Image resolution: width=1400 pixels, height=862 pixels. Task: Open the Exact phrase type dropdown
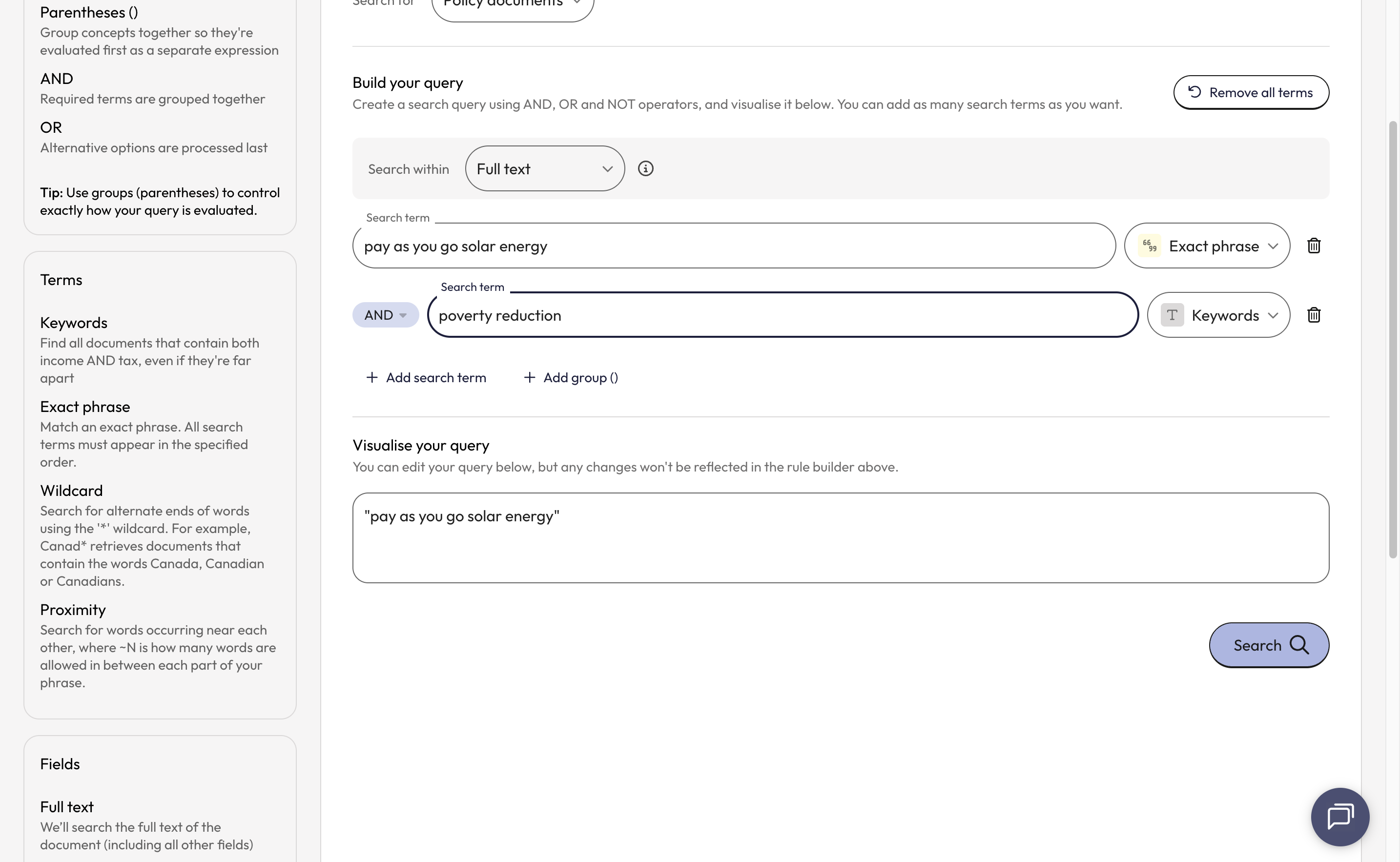pos(1207,246)
